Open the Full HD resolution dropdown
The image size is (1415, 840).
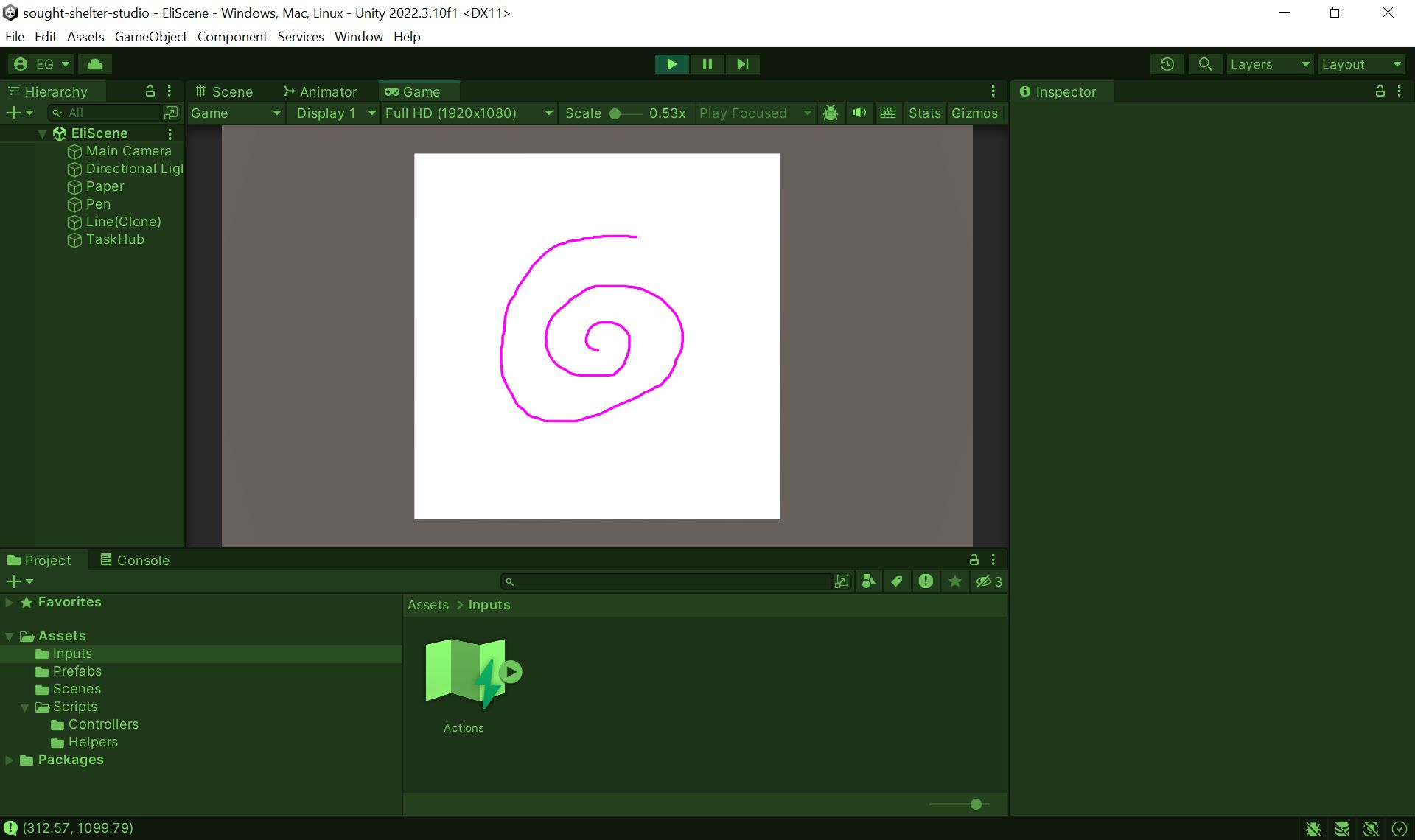469,113
